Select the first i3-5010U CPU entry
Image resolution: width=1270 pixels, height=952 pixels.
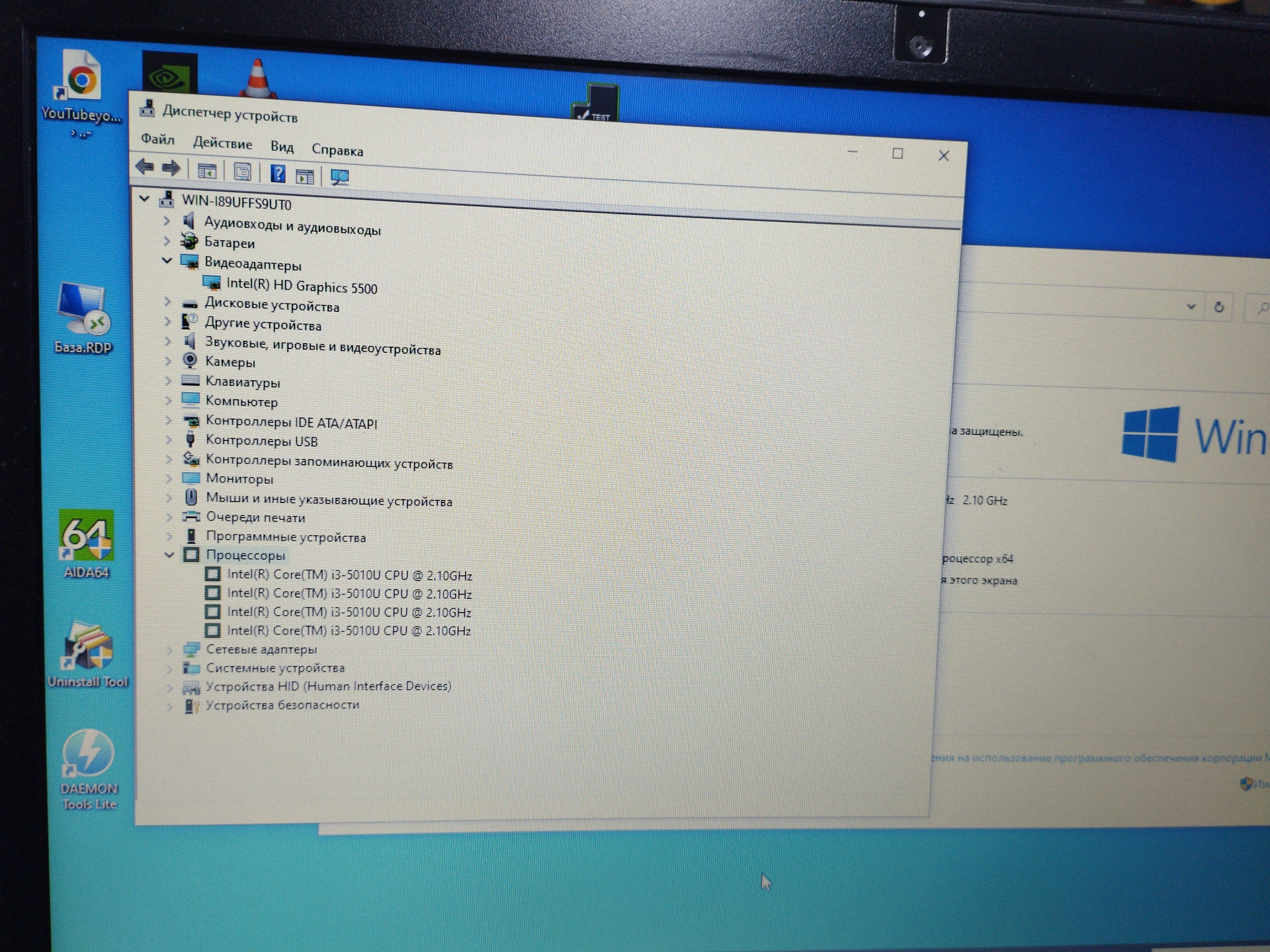click(x=349, y=575)
